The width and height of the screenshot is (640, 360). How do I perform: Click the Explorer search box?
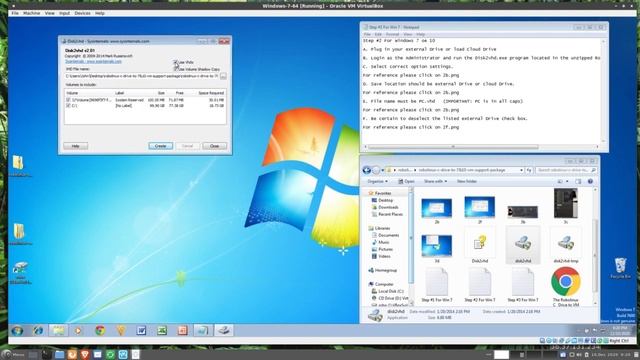(566, 170)
